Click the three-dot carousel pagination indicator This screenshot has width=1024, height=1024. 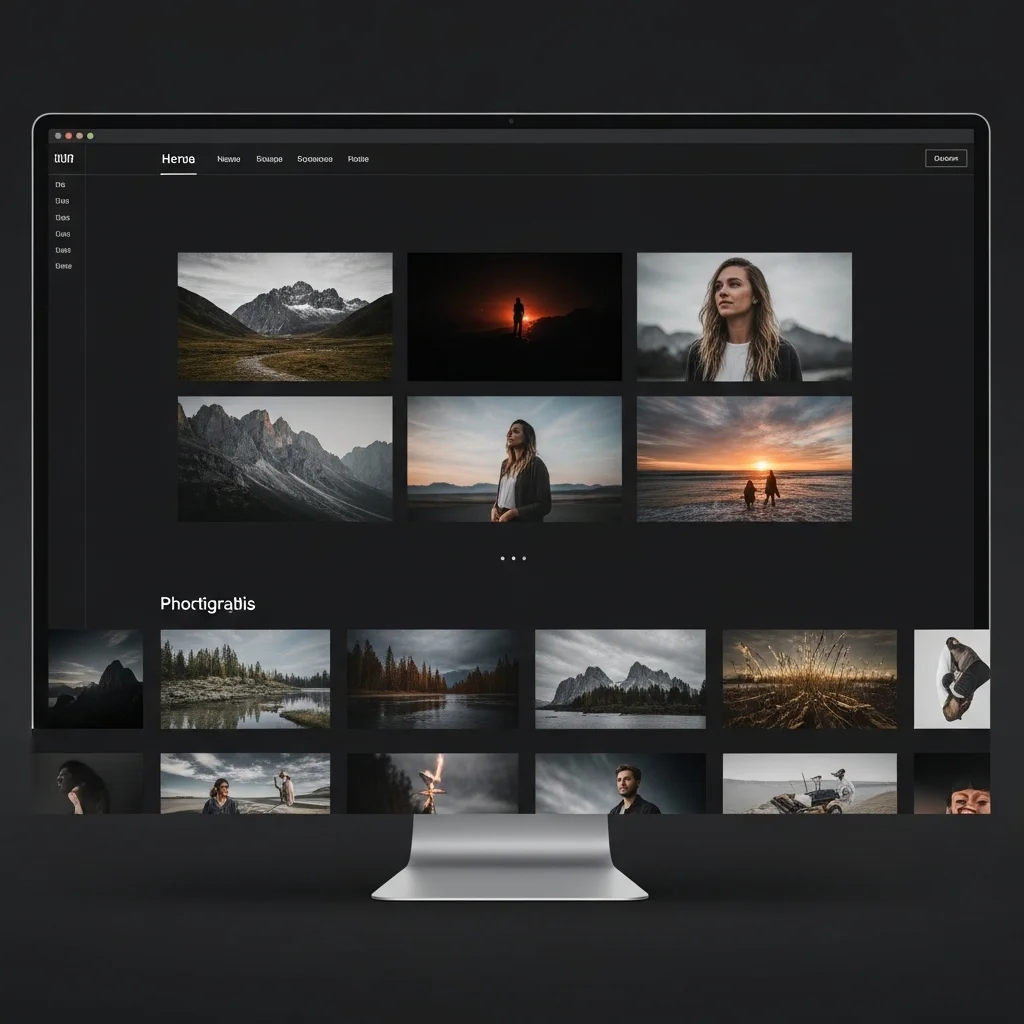[x=513, y=558]
